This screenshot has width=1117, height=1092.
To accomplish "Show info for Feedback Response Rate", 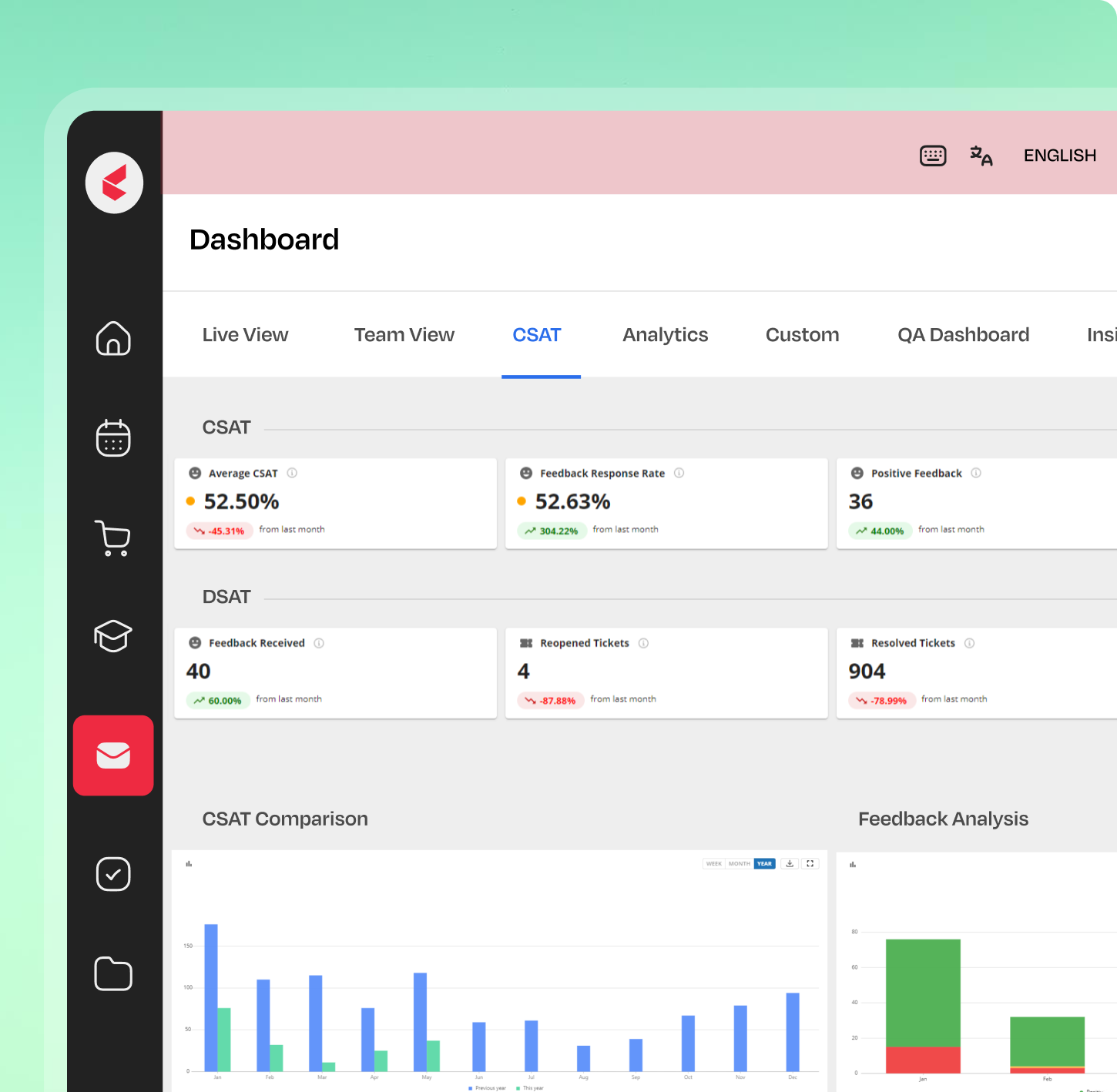I will [679, 473].
